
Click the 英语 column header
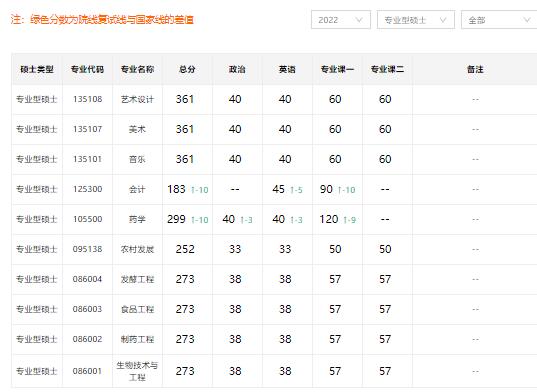[287, 69]
